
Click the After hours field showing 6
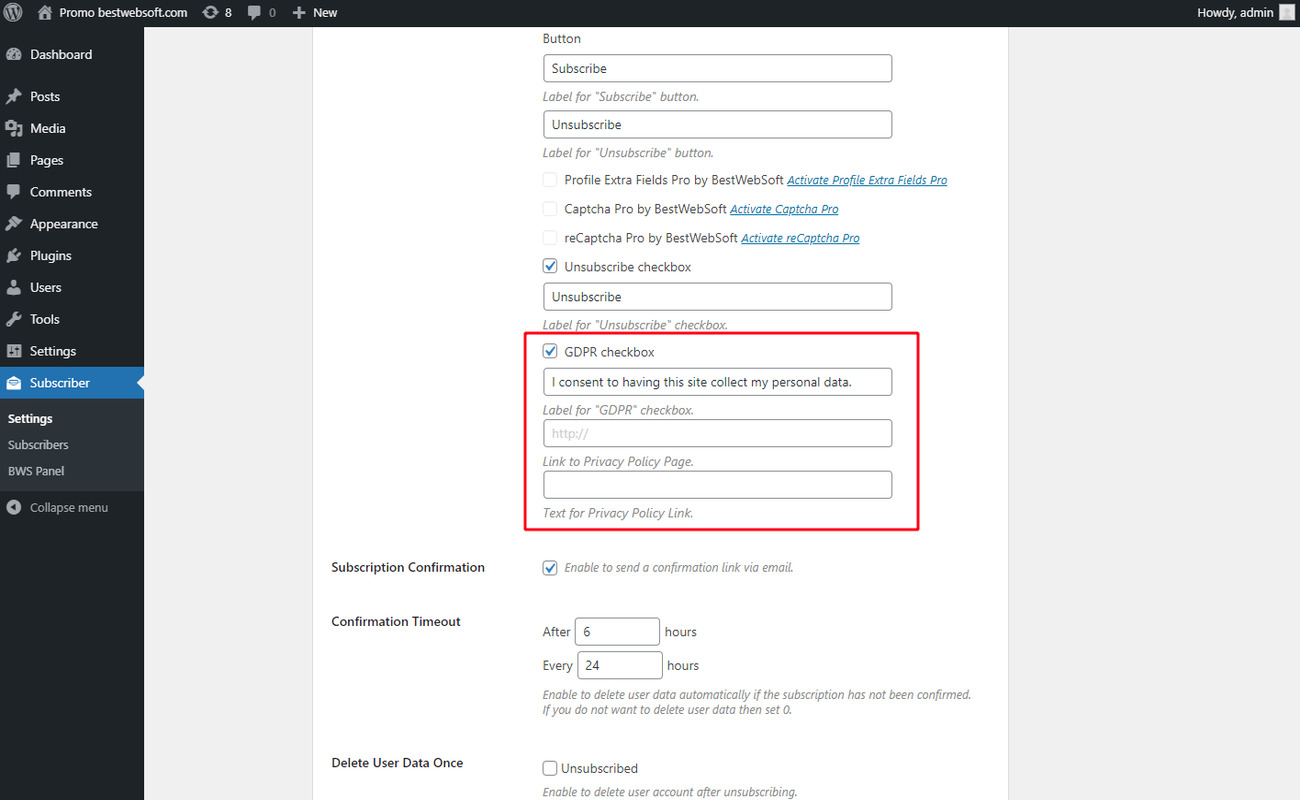tap(617, 632)
